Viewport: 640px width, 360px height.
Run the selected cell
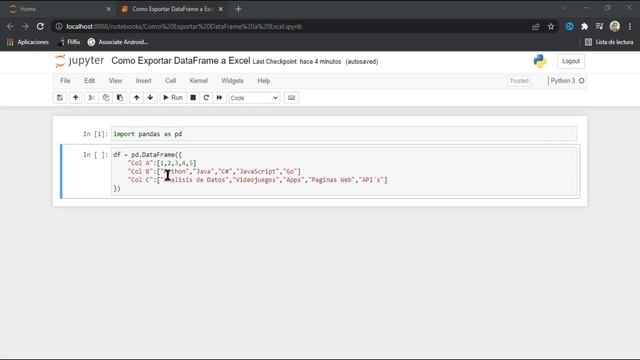[173, 98]
